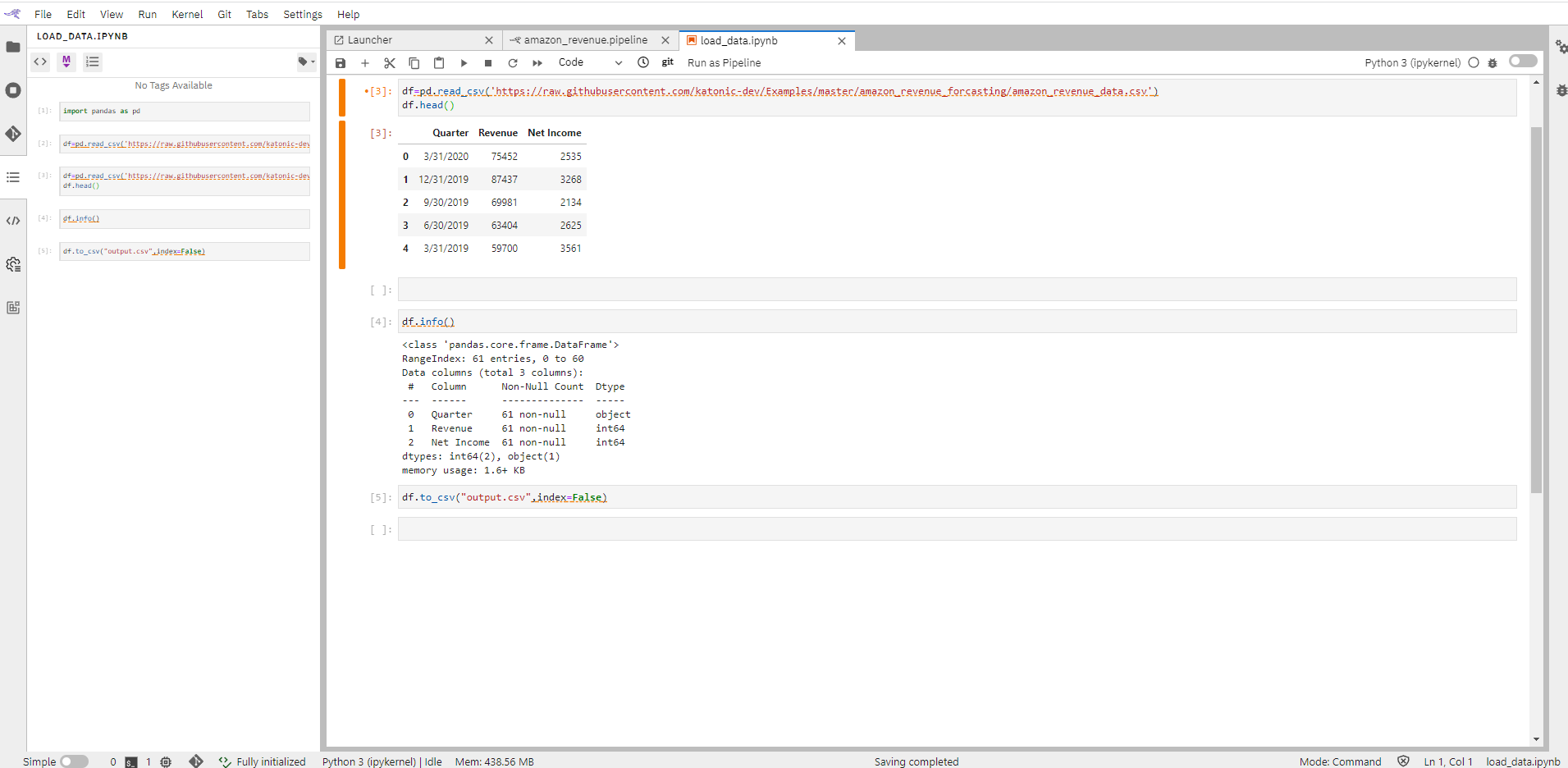The height and width of the screenshot is (768, 1568).
Task: Collapse cell 3 using orange collapser bar
Action: point(342,98)
